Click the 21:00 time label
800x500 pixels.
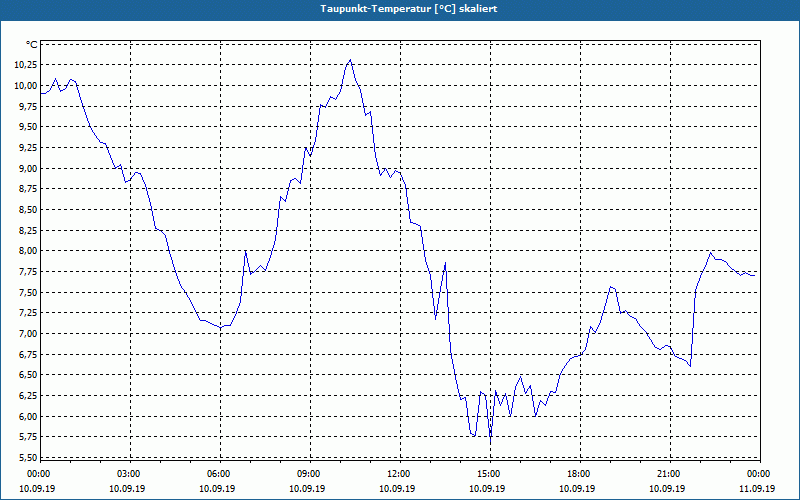(669, 474)
